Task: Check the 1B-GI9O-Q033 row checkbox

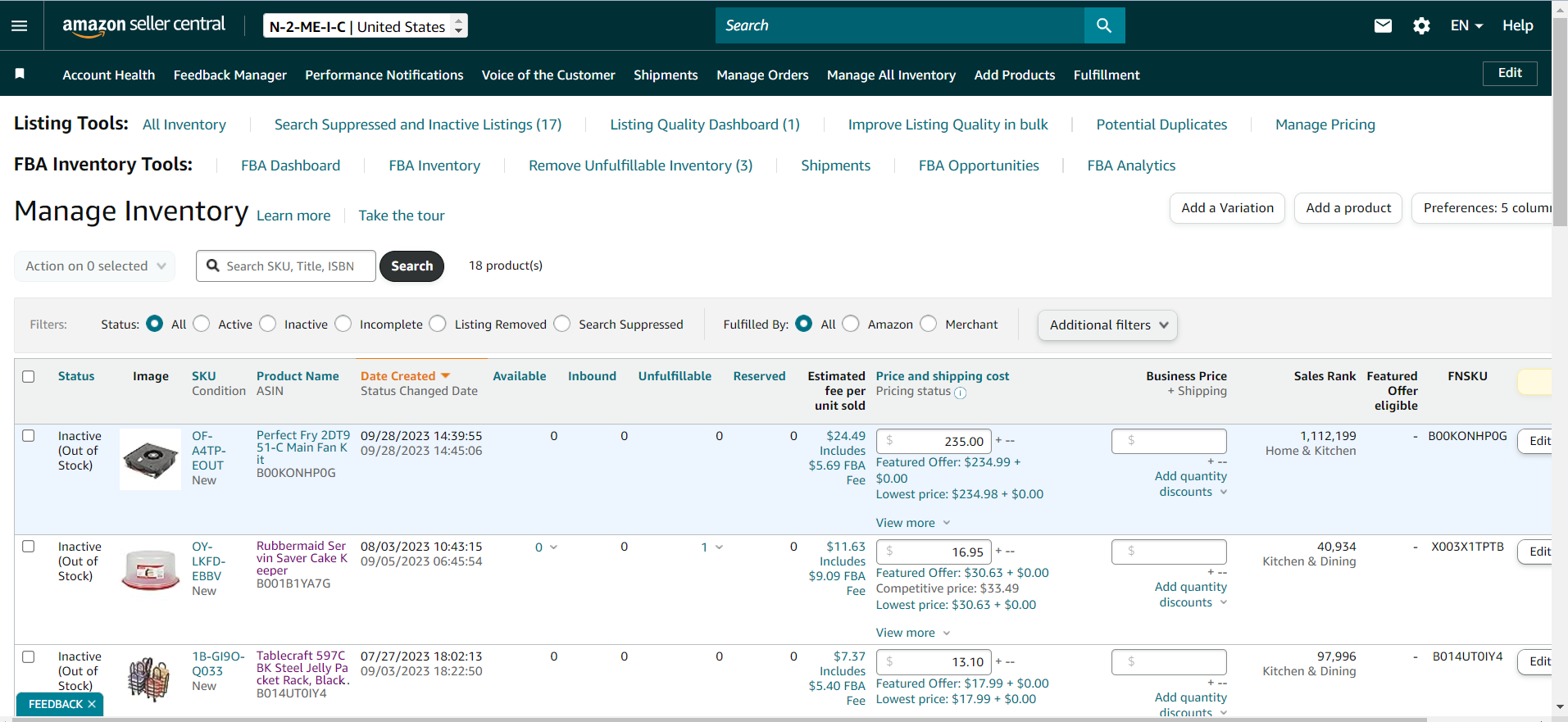Action: point(29,656)
